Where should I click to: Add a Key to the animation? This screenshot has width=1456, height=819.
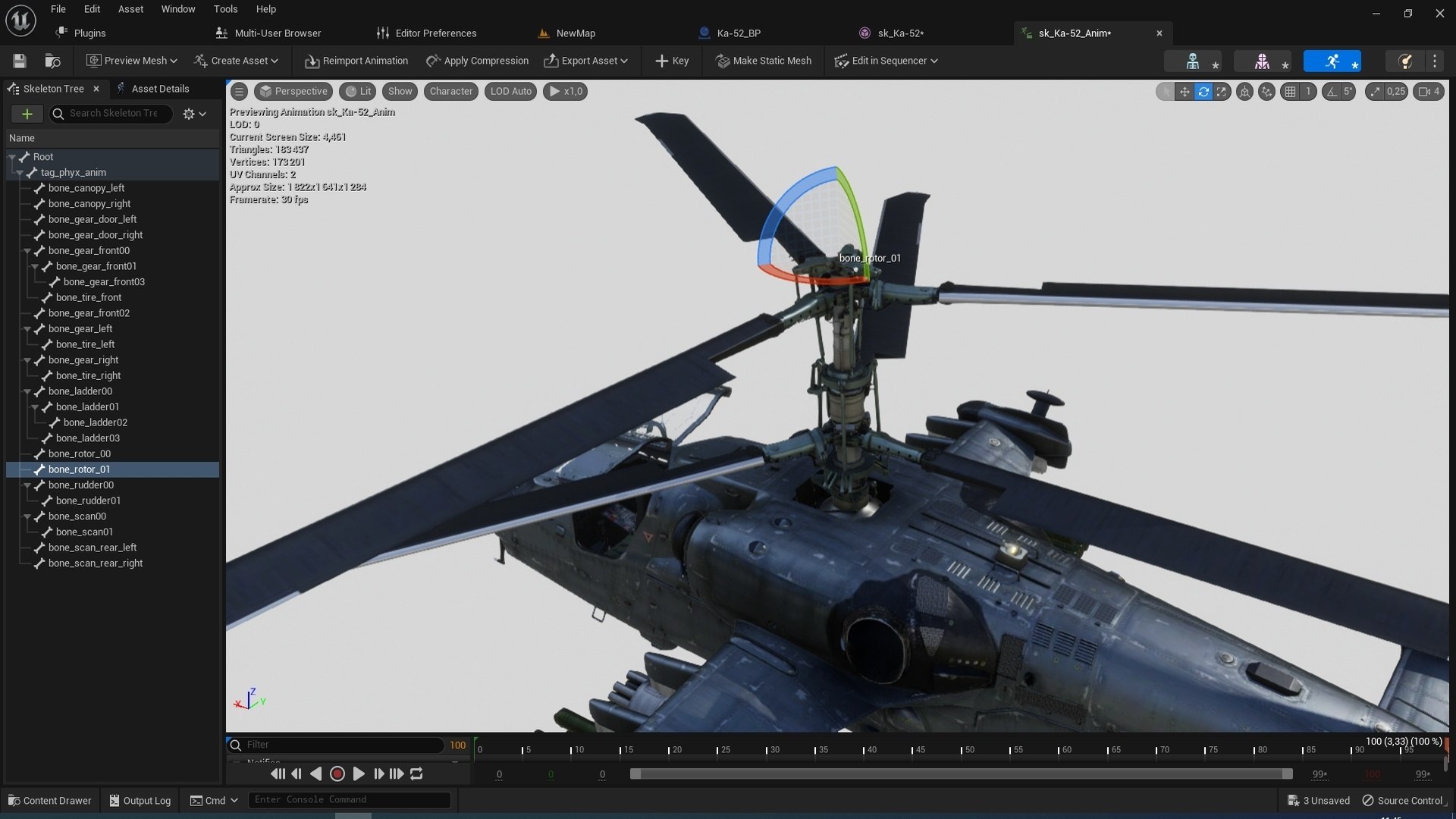[x=672, y=61]
